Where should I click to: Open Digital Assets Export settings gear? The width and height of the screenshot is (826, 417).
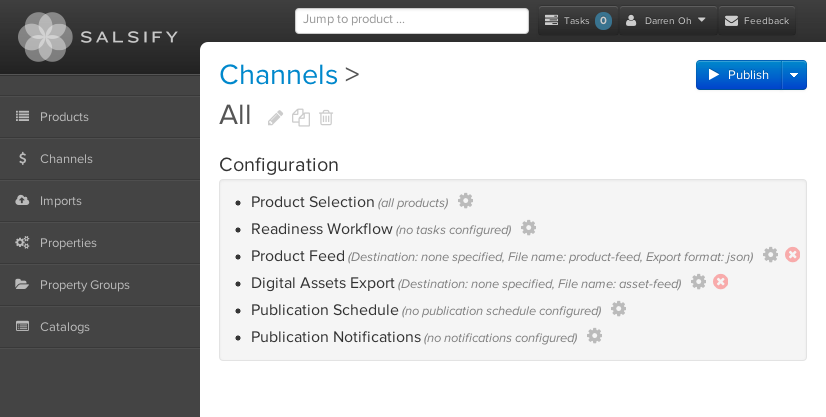699,281
